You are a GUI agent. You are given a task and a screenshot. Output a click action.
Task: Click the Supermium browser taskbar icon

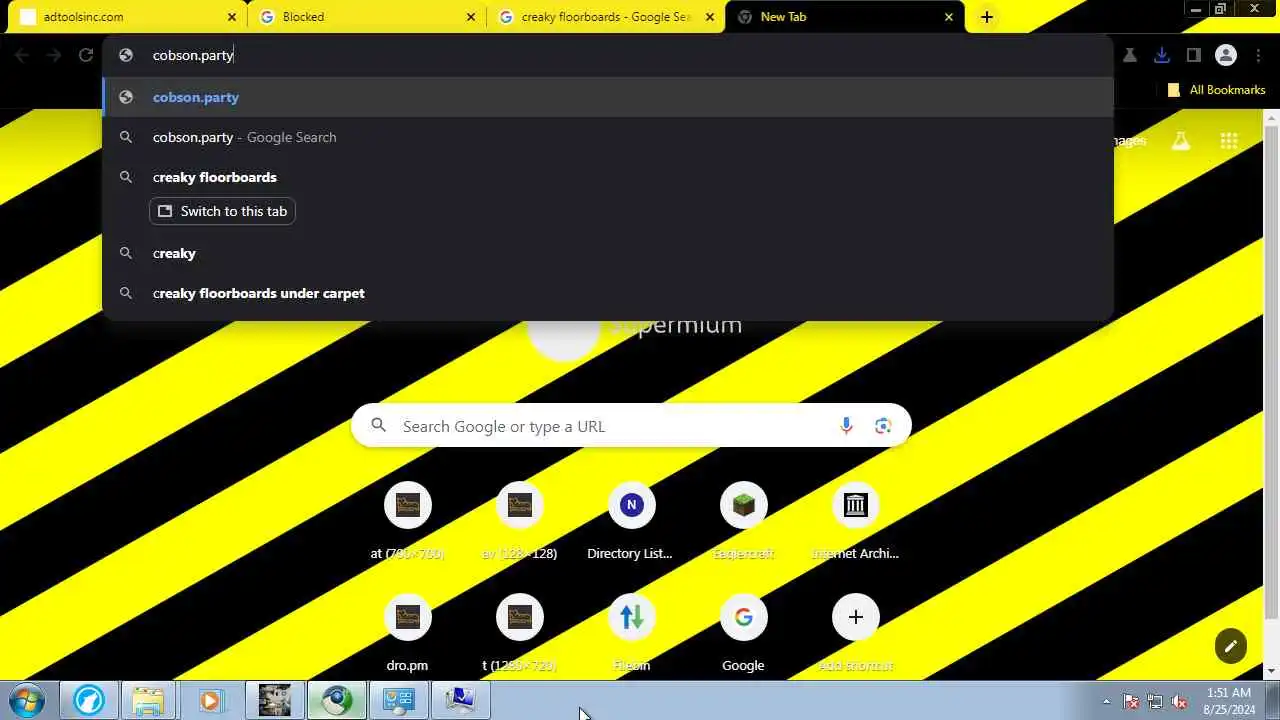(336, 700)
